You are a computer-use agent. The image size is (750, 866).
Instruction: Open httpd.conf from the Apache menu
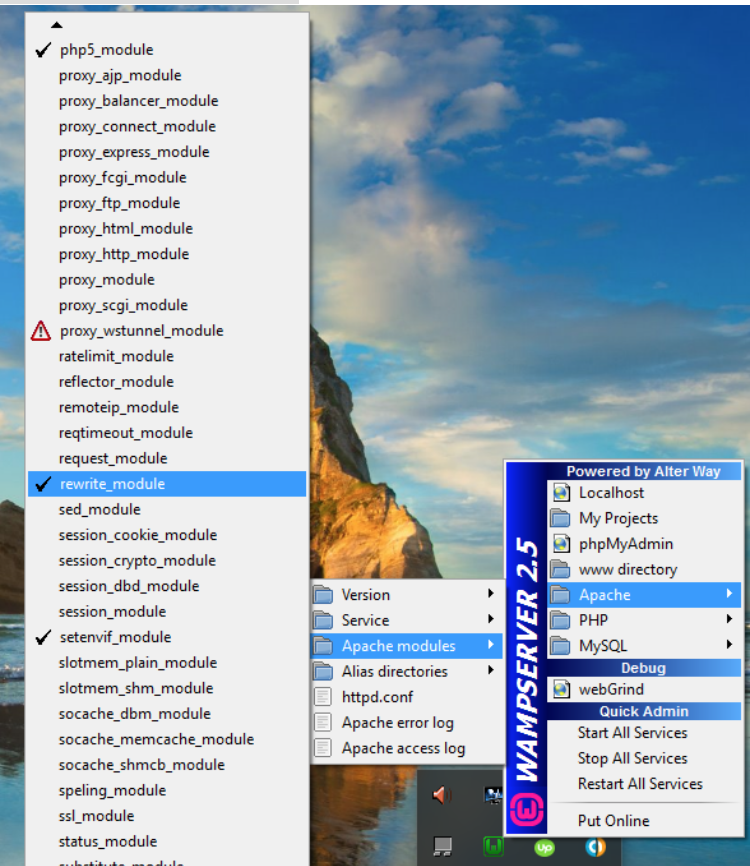tap(408, 697)
